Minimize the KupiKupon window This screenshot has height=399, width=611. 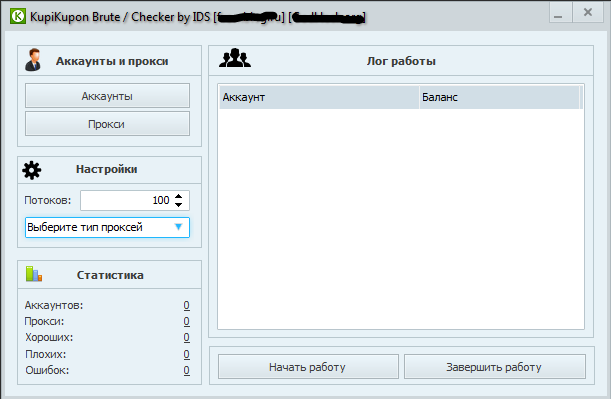pyautogui.click(x=560, y=12)
